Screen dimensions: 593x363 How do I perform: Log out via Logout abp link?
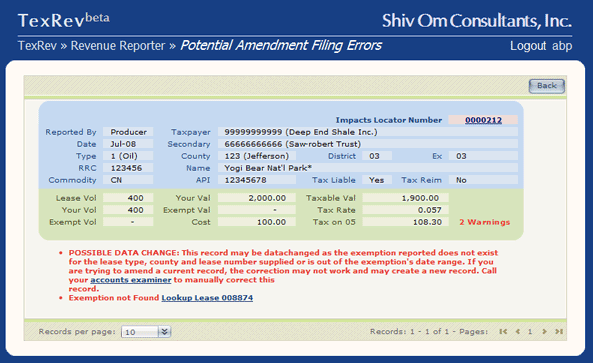[541, 46]
